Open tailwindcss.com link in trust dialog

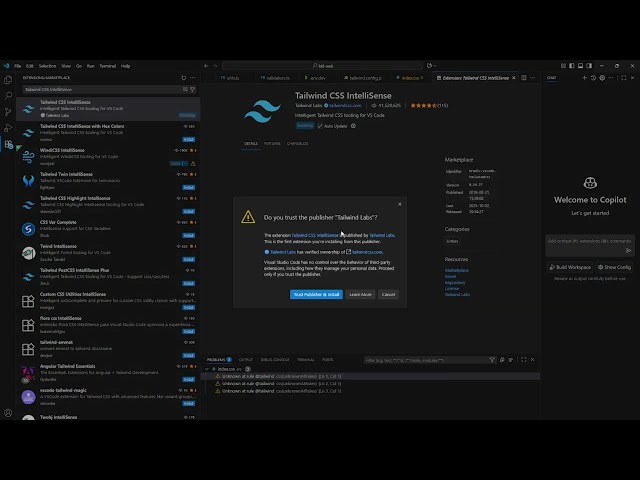tap(367, 252)
